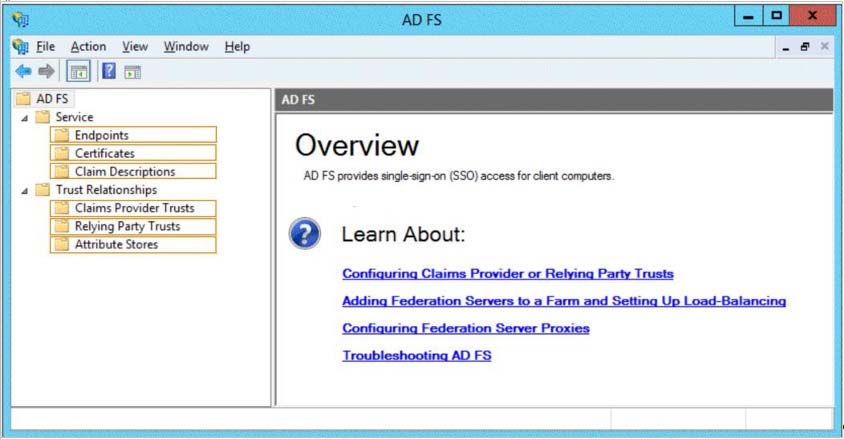The image size is (844, 439).
Task: Open the Action menu
Action: [x=88, y=47]
